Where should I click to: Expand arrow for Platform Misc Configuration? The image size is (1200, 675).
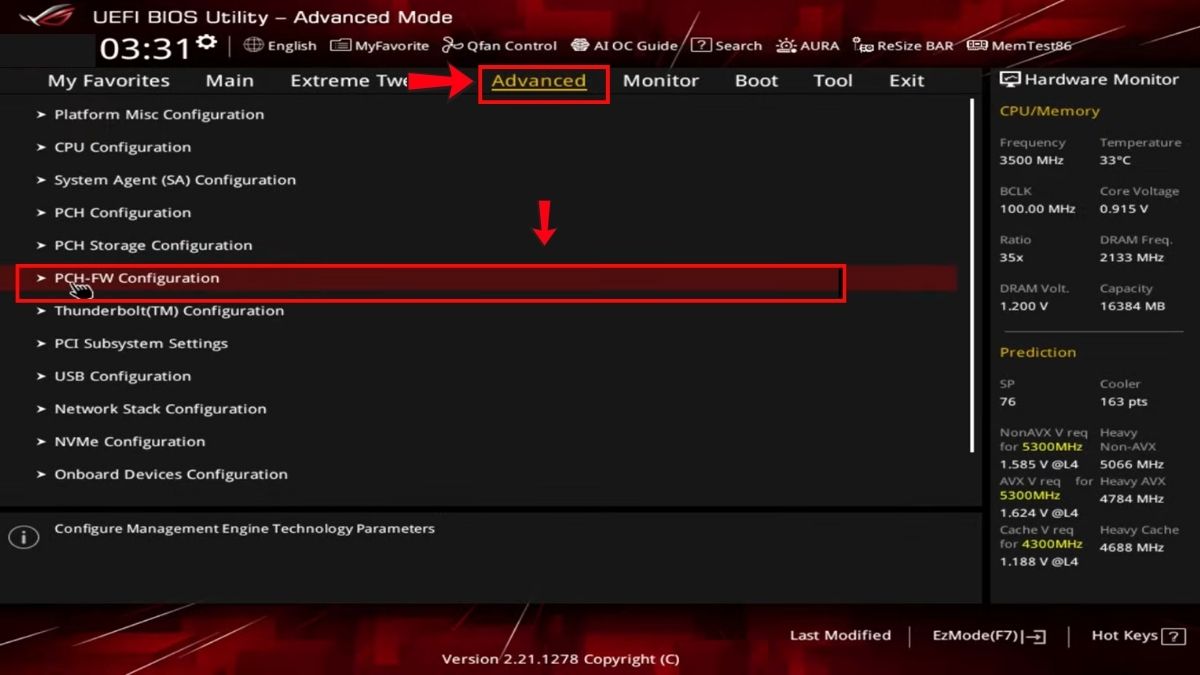[41, 115]
